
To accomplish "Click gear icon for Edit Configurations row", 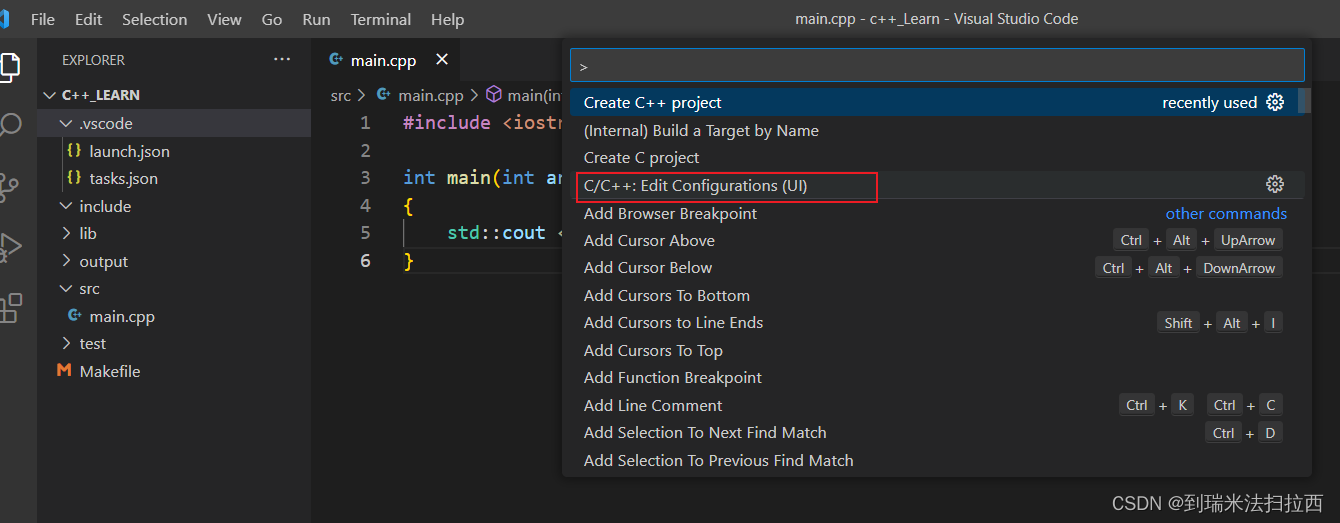I will 1275,184.
